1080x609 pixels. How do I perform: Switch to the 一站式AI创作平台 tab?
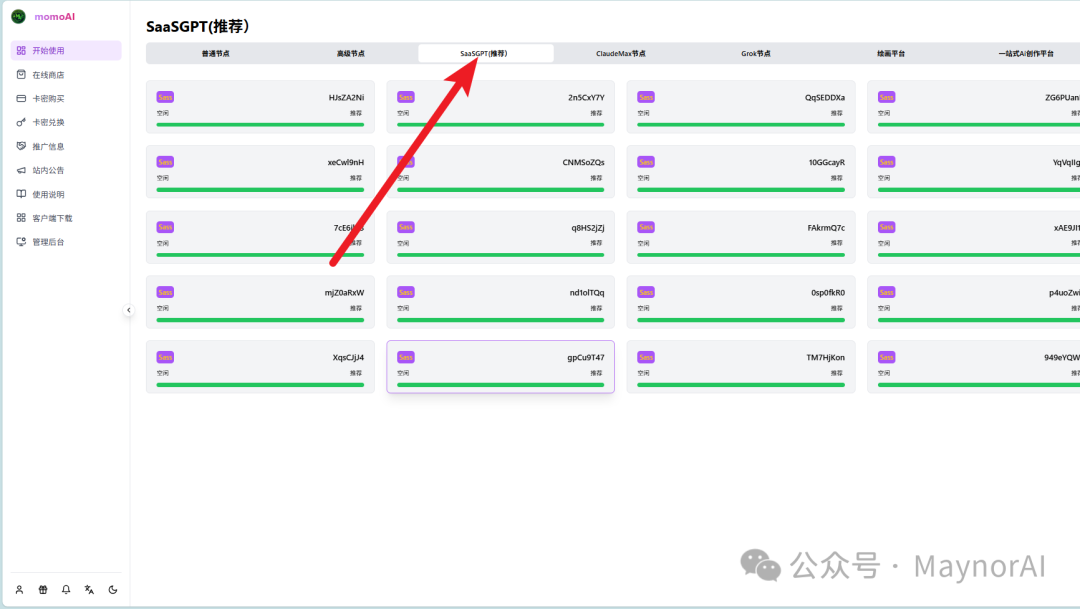point(1026,53)
